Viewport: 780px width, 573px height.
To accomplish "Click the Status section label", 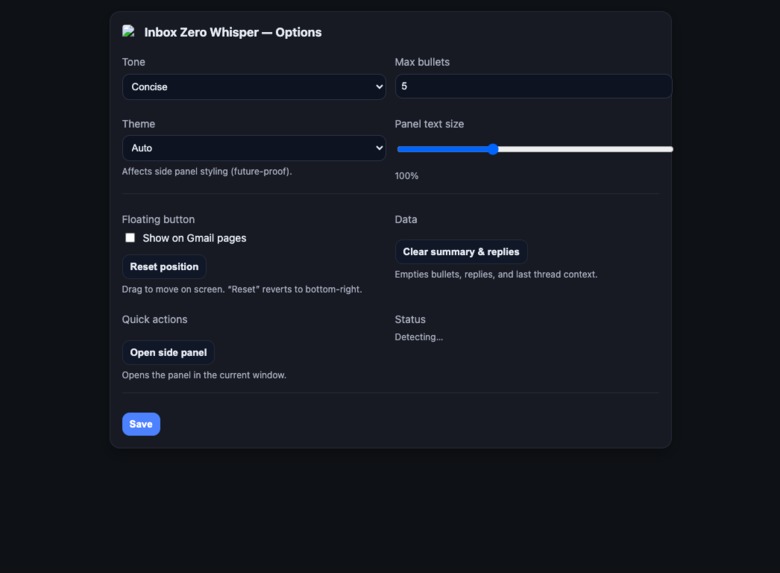I will click(410, 319).
